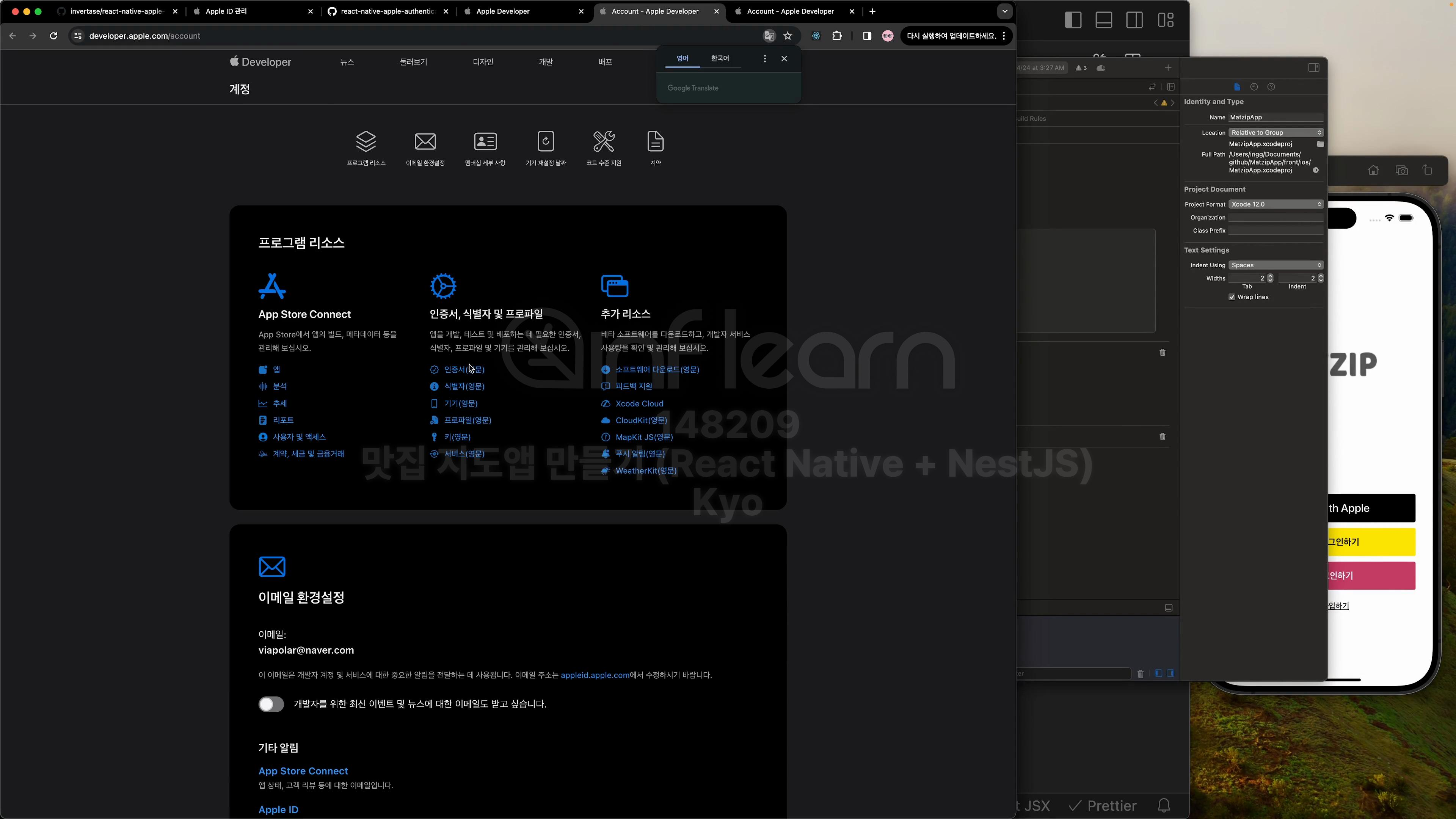Viewport: 1456px width, 819px height.
Task: Open the 둘러보기 menu item
Action: (x=413, y=62)
